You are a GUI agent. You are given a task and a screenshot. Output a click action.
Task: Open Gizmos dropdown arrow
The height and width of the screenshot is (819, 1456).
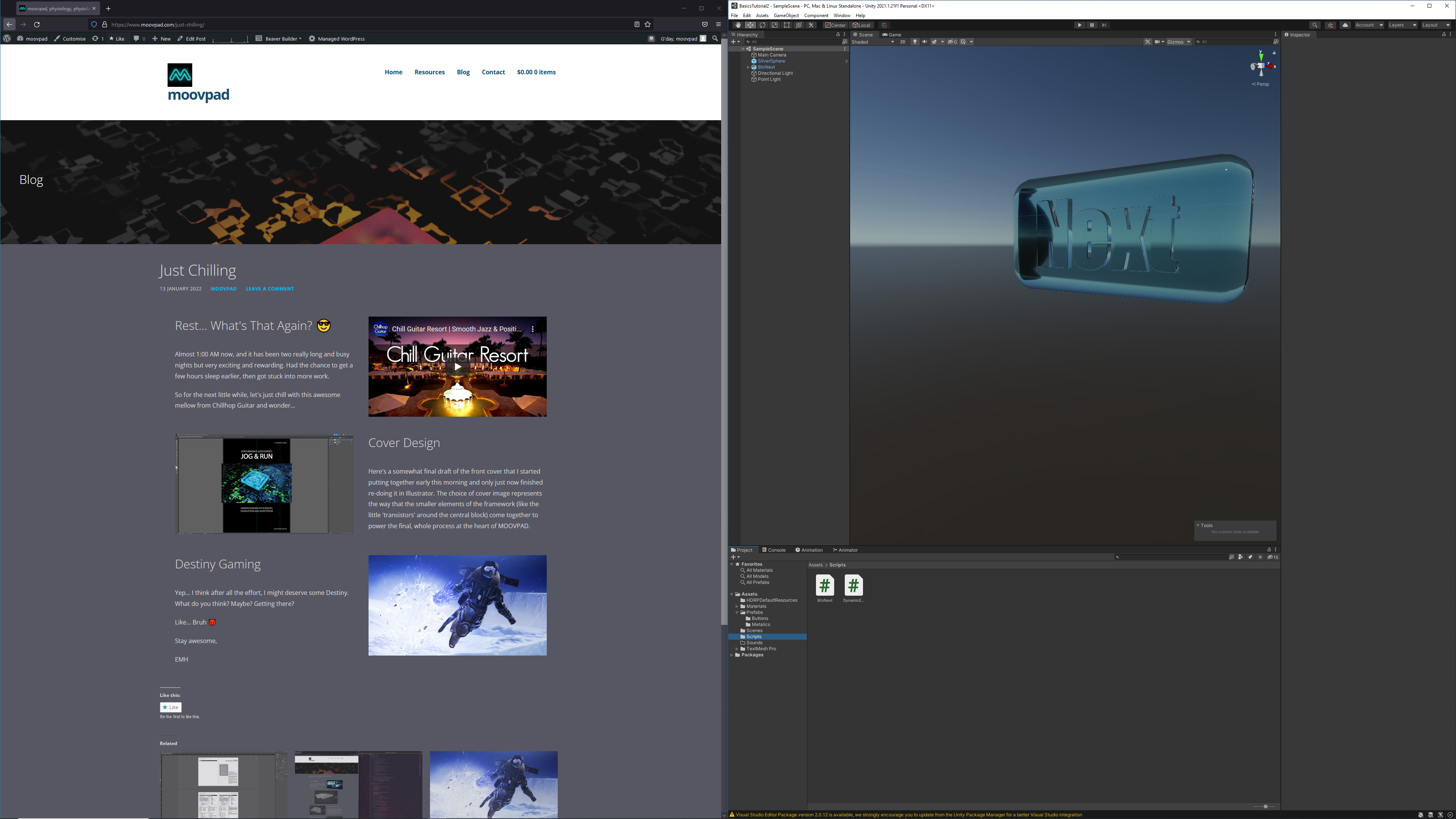[1189, 42]
